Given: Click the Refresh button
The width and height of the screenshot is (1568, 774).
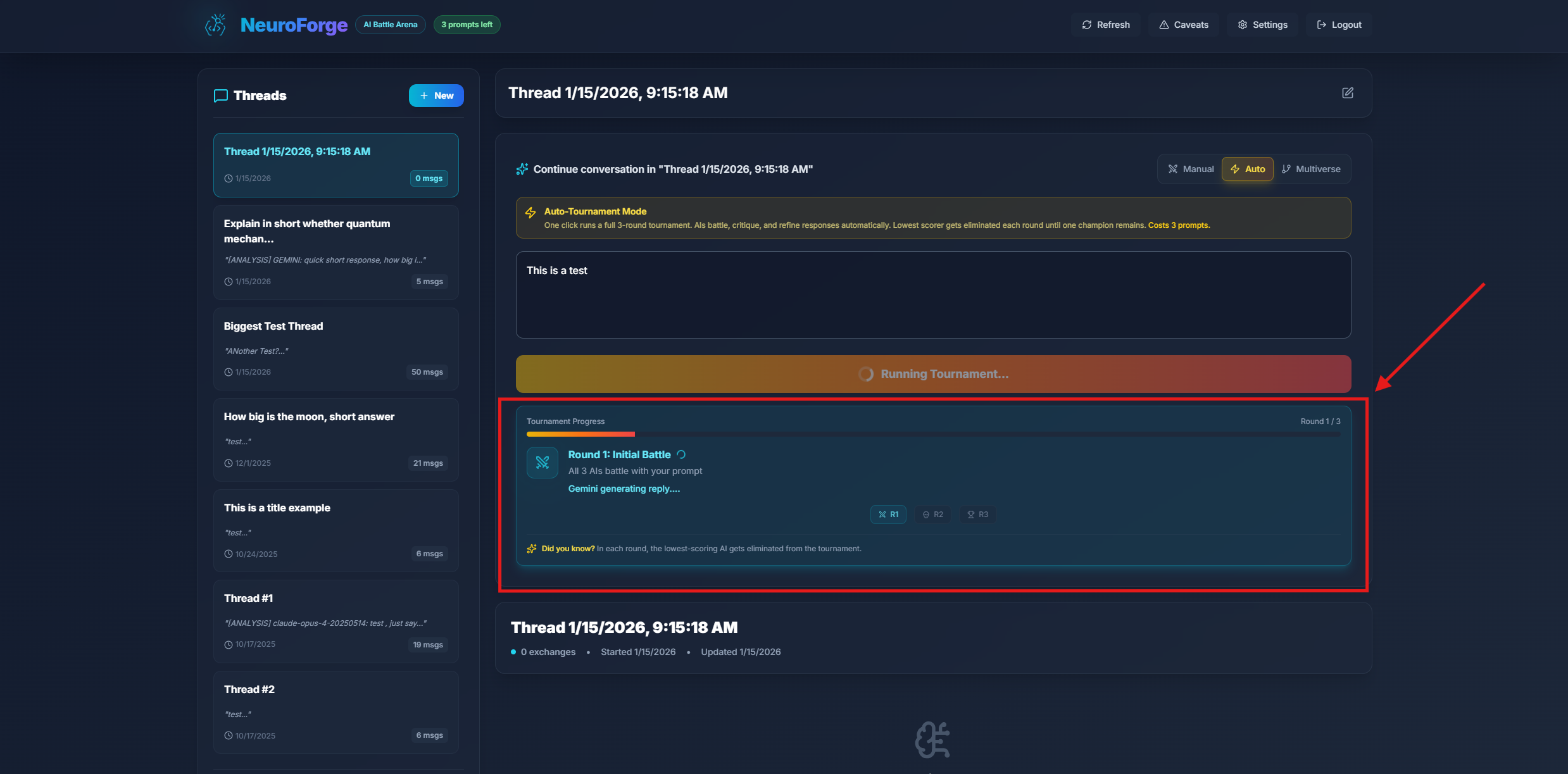Looking at the screenshot, I should [1105, 25].
